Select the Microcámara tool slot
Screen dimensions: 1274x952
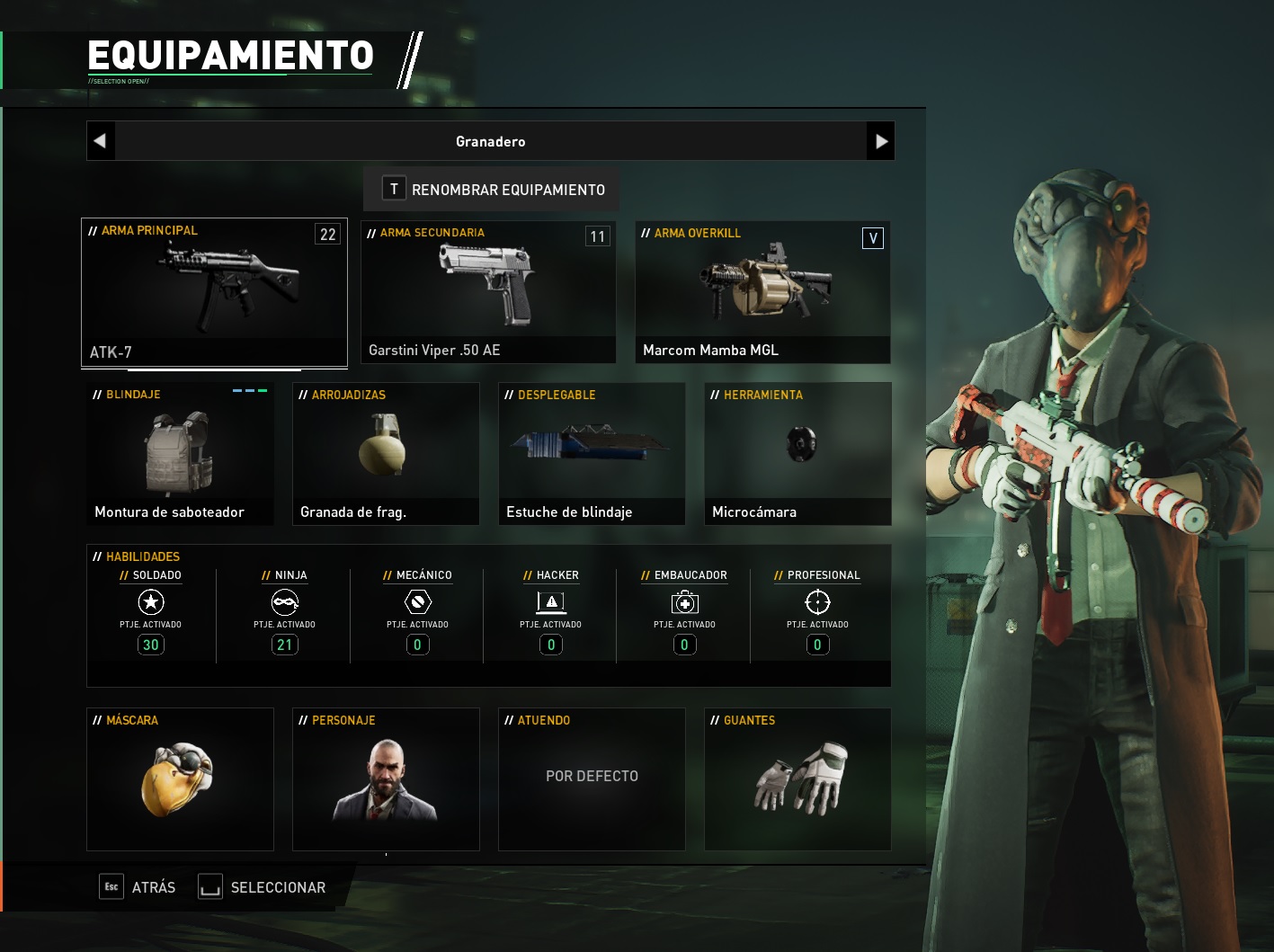click(x=797, y=454)
